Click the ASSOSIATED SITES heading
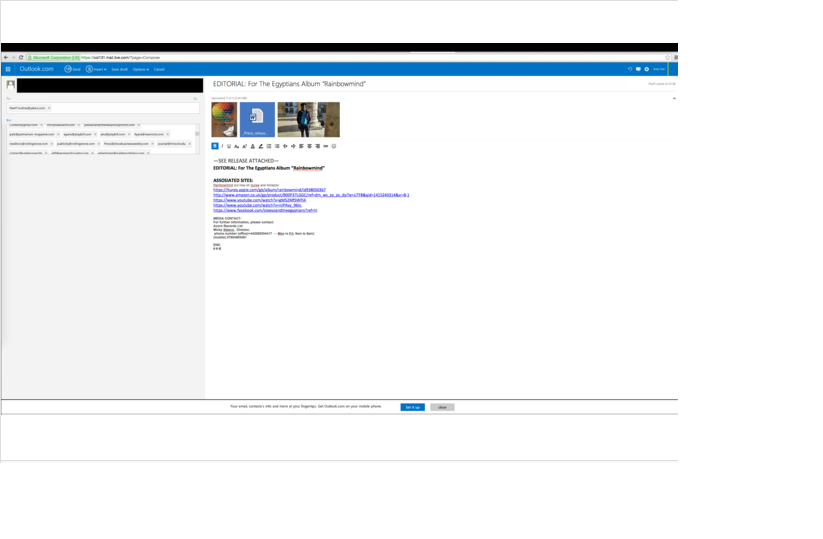The height and width of the screenshot is (539, 823). 233,181
